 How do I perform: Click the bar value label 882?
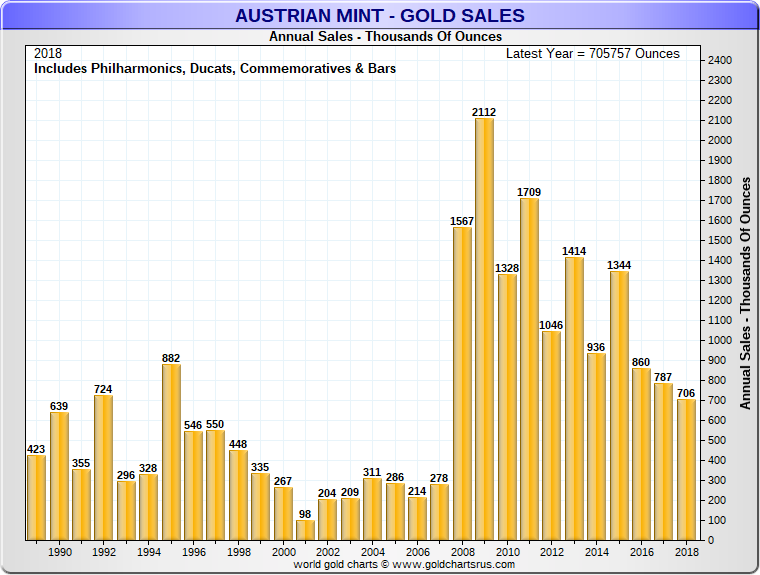pyautogui.click(x=171, y=358)
